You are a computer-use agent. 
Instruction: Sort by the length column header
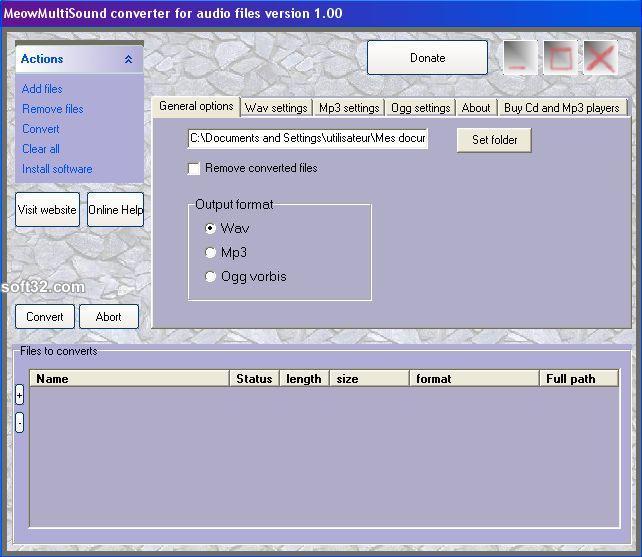(304, 378)
